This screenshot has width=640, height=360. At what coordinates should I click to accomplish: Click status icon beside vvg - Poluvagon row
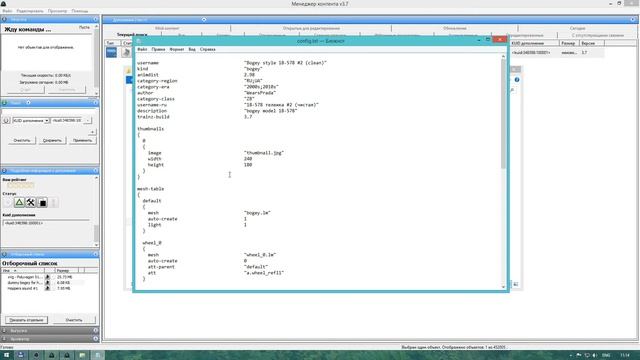coord(47,277)
